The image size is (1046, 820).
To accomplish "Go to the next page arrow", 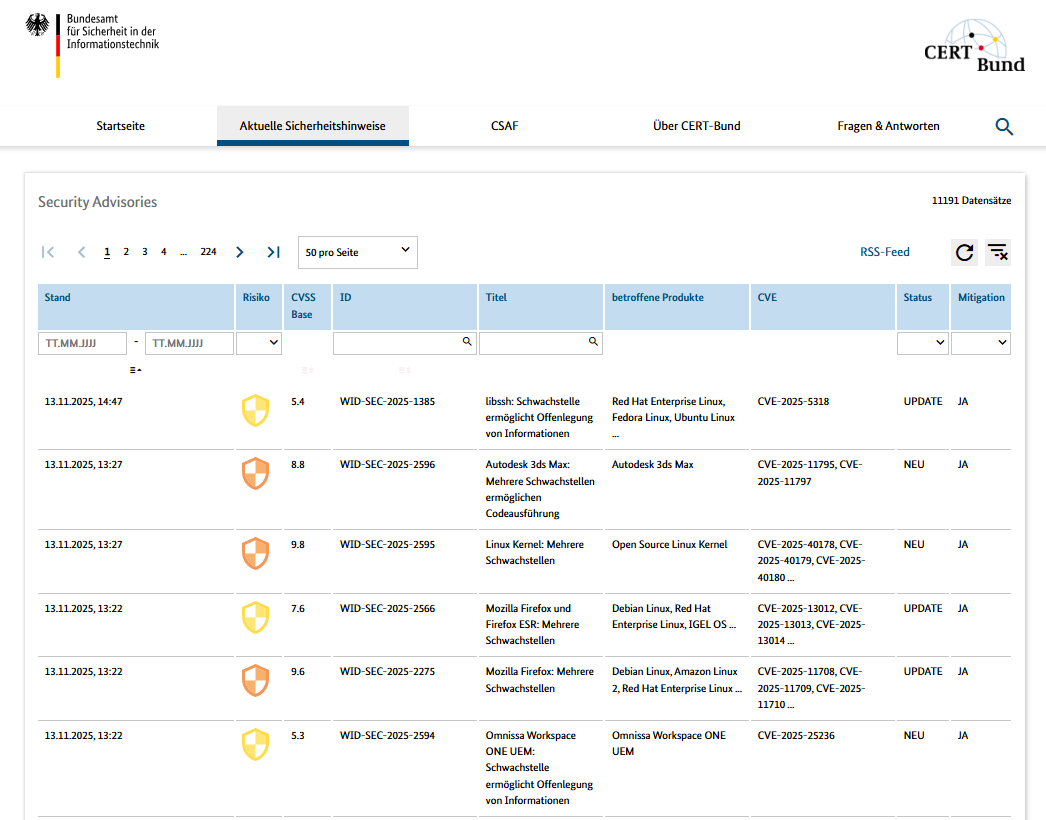I will 239,252.
